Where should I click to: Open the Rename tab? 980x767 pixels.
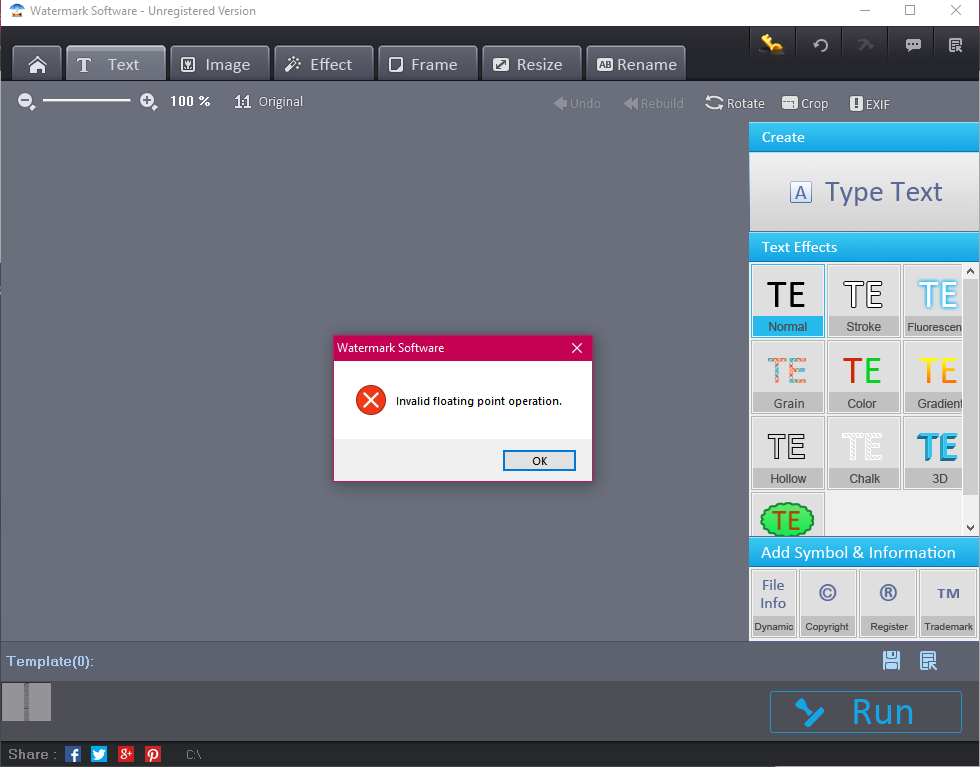pyautogui.click(x=636, y=64)
